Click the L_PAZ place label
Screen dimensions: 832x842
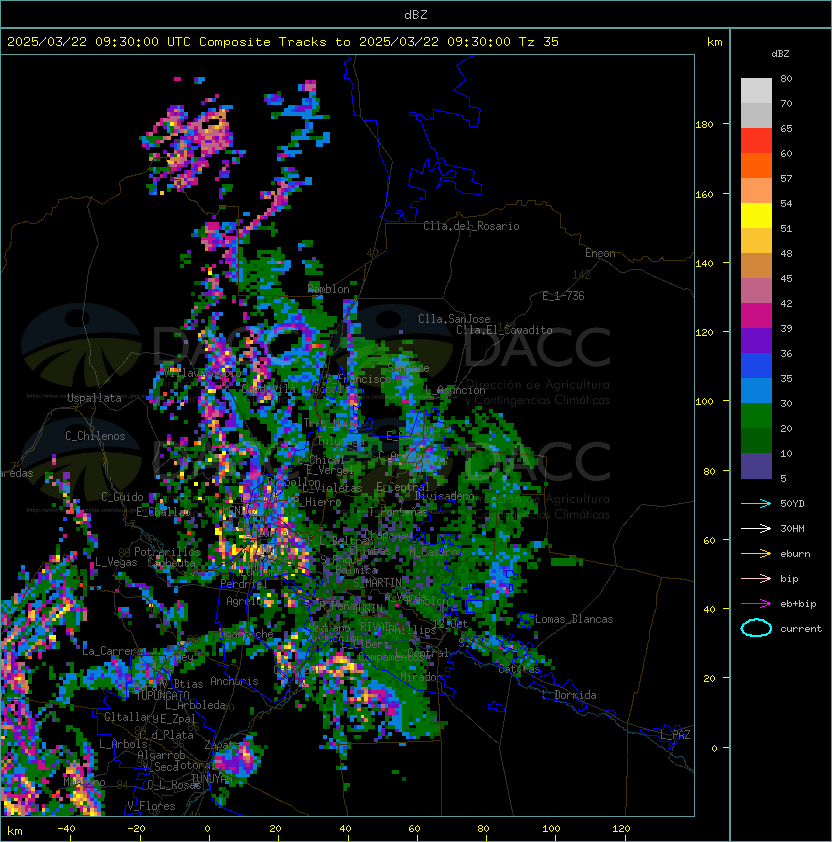pos(675,735)
